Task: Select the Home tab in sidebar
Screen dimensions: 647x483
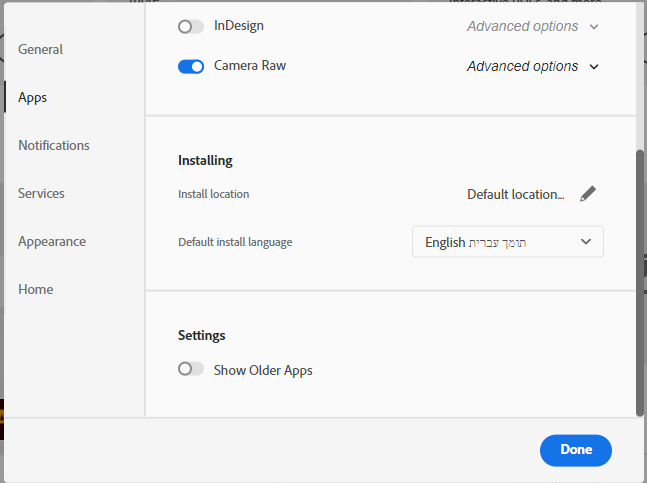Action: (36, 289)
